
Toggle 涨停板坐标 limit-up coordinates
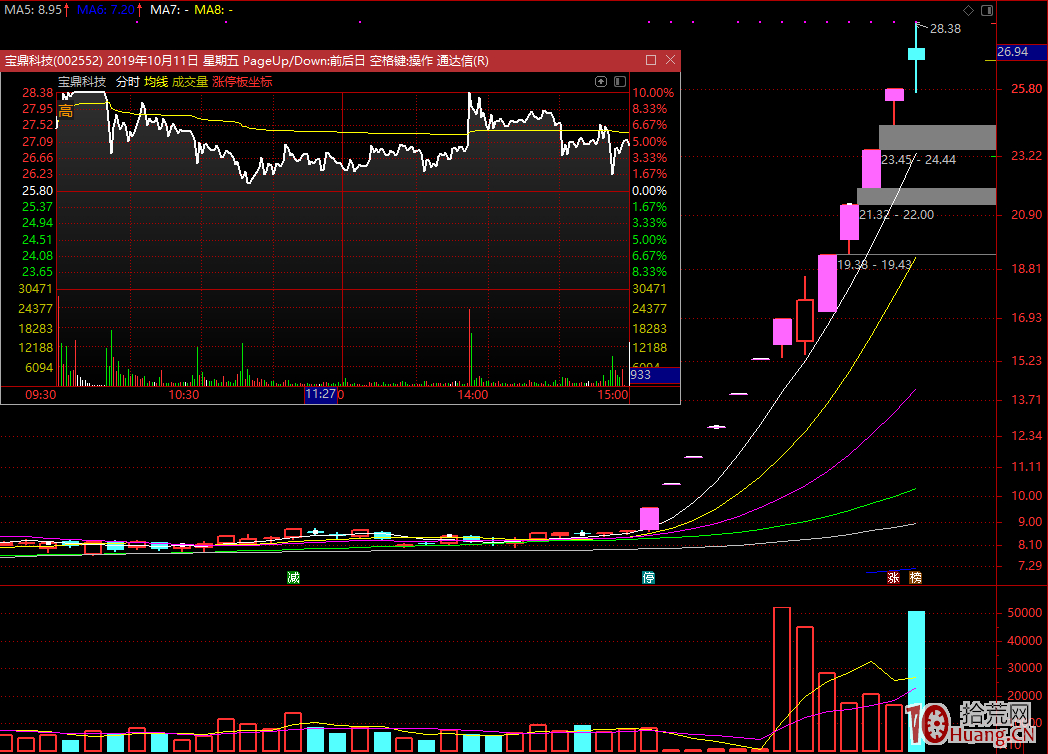click(242, 82)
